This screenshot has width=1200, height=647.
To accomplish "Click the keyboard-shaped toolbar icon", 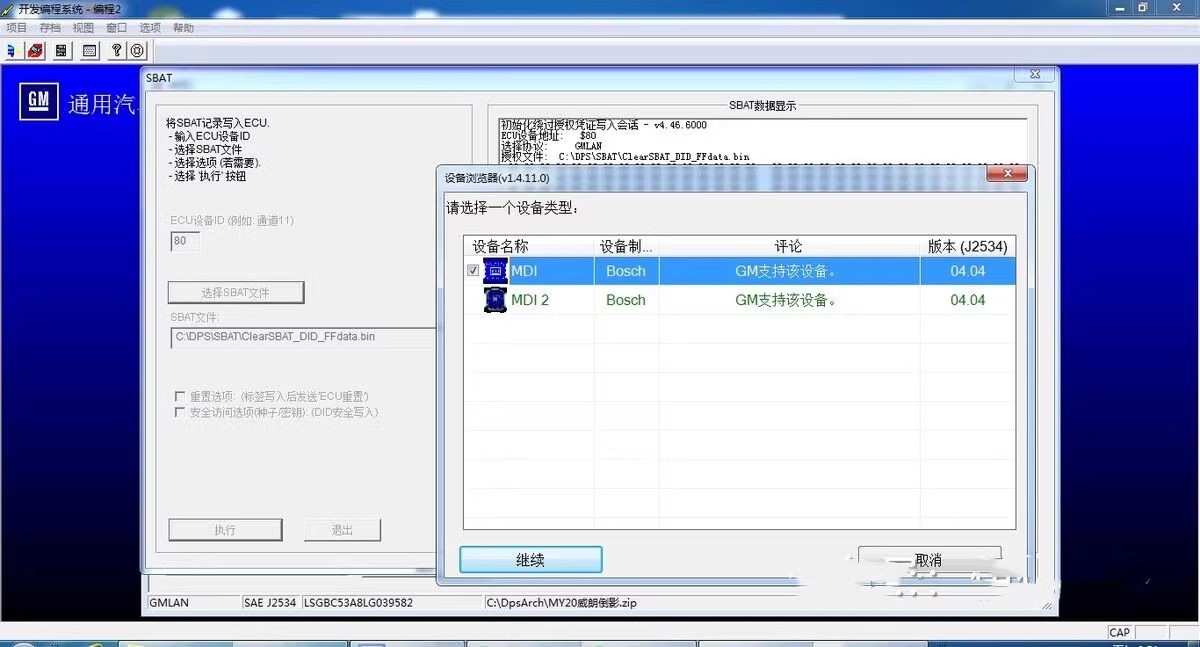I will click(x=90, y=50).
